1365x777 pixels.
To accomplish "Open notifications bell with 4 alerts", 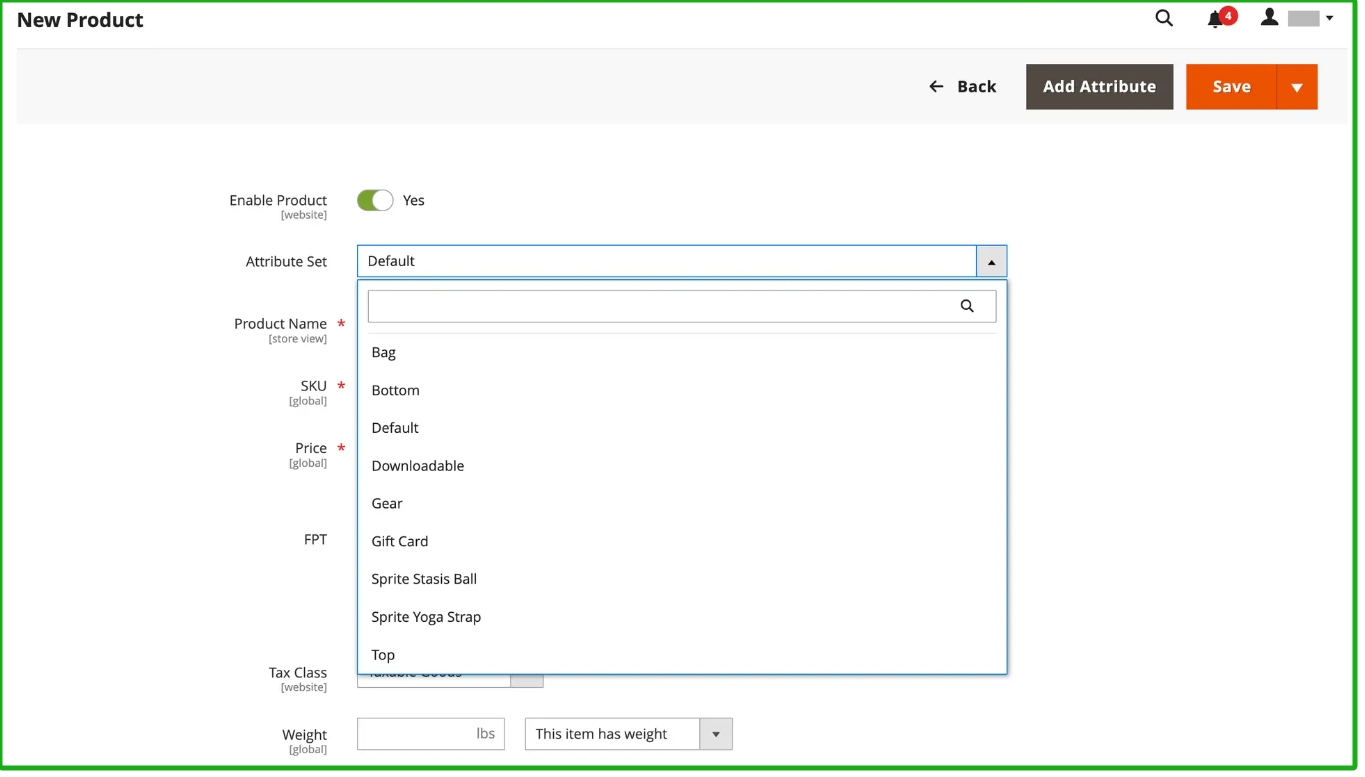I will click(x=1216, y=19).
